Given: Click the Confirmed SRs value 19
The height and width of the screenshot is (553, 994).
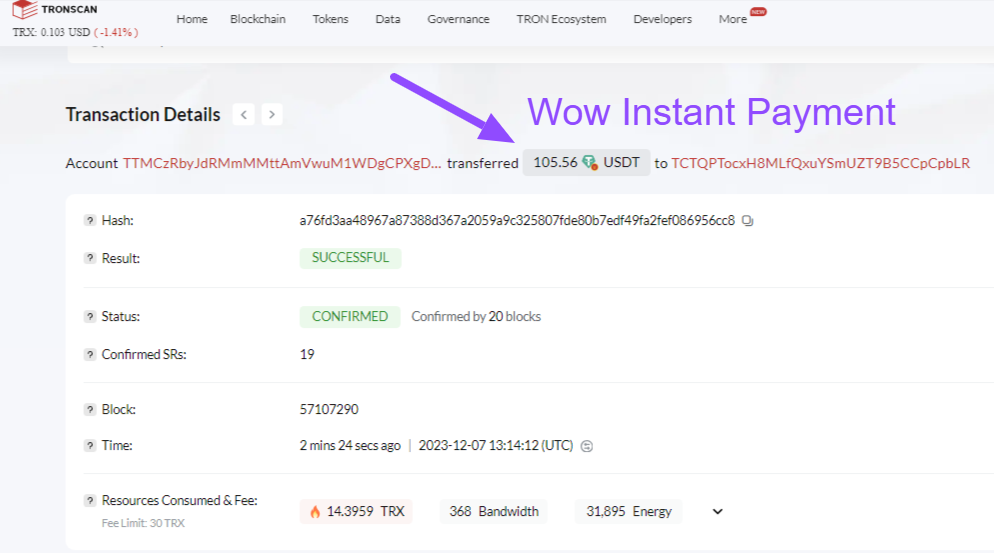Looking at the screenshot, I should (x=307, y=355).
